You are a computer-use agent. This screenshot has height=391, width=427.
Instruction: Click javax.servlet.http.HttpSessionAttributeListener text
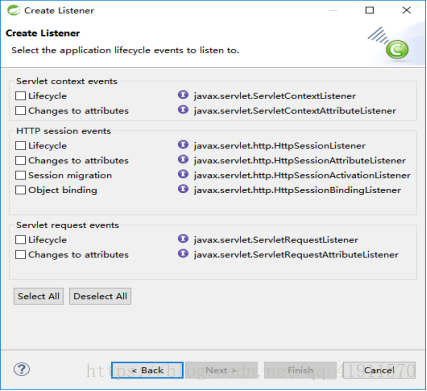300,160
